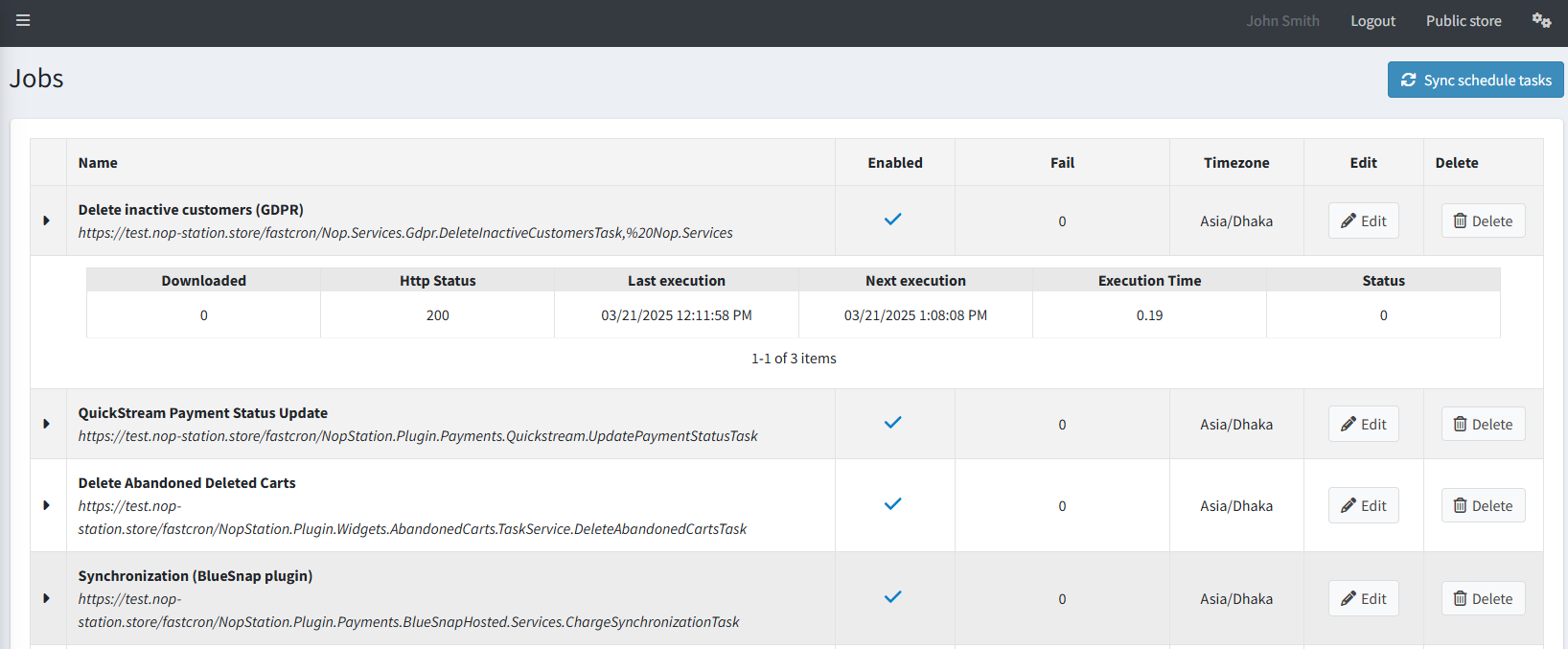Open the hamburger sidebar menu

[x=23, y=20]
